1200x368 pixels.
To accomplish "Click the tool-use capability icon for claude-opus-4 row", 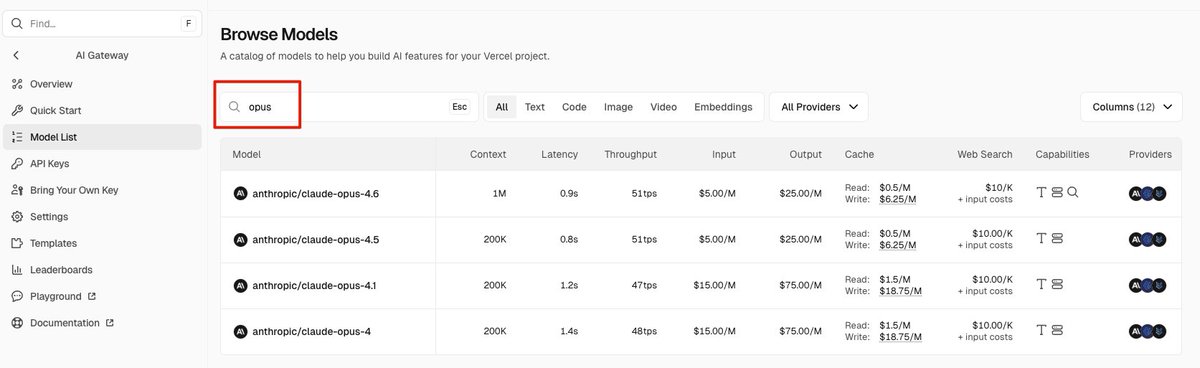I will 1057,331.
